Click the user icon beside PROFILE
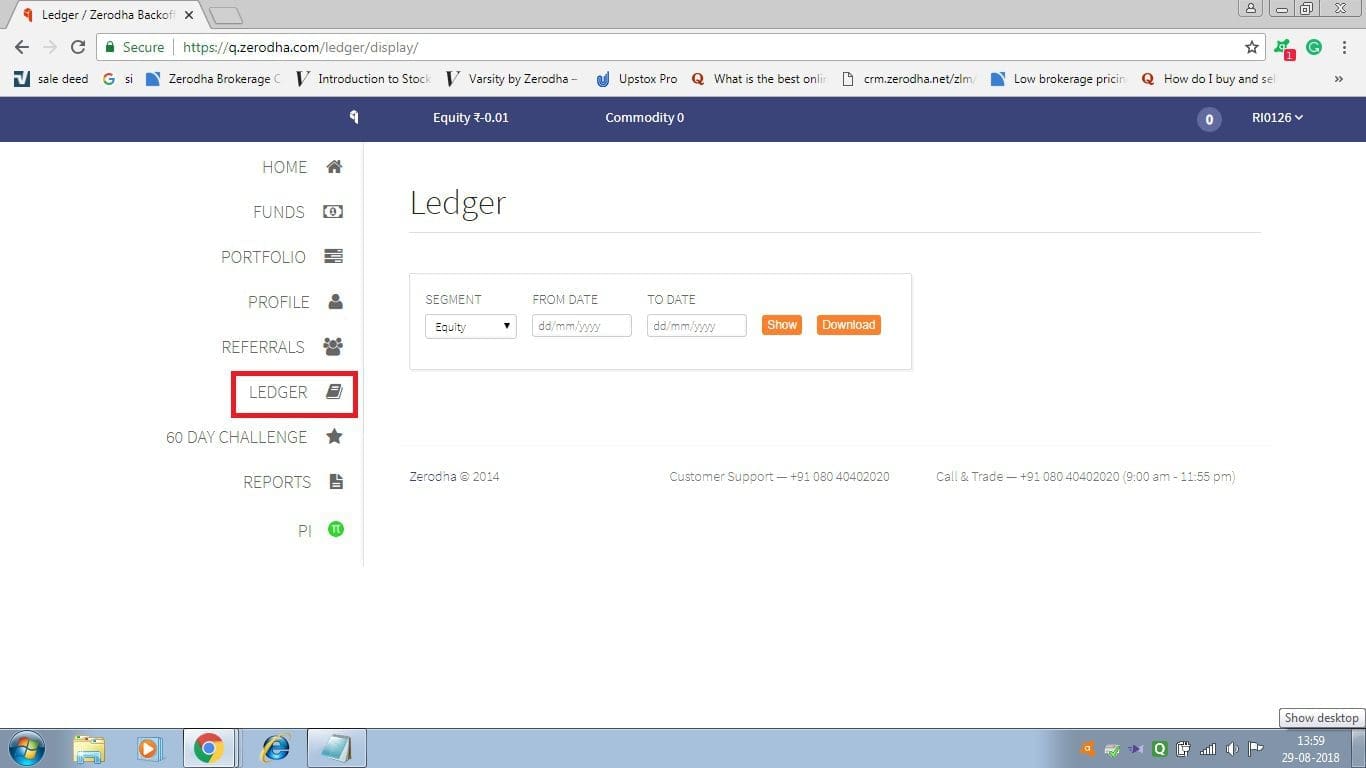This screenshot has height=768, width=1366. coord(336,301)
